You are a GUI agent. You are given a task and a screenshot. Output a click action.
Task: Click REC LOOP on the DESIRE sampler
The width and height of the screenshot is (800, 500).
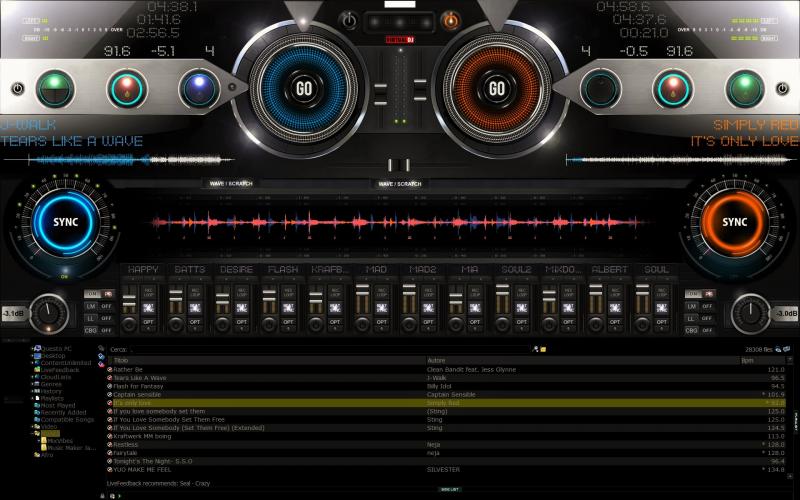(x=241, y=293)
